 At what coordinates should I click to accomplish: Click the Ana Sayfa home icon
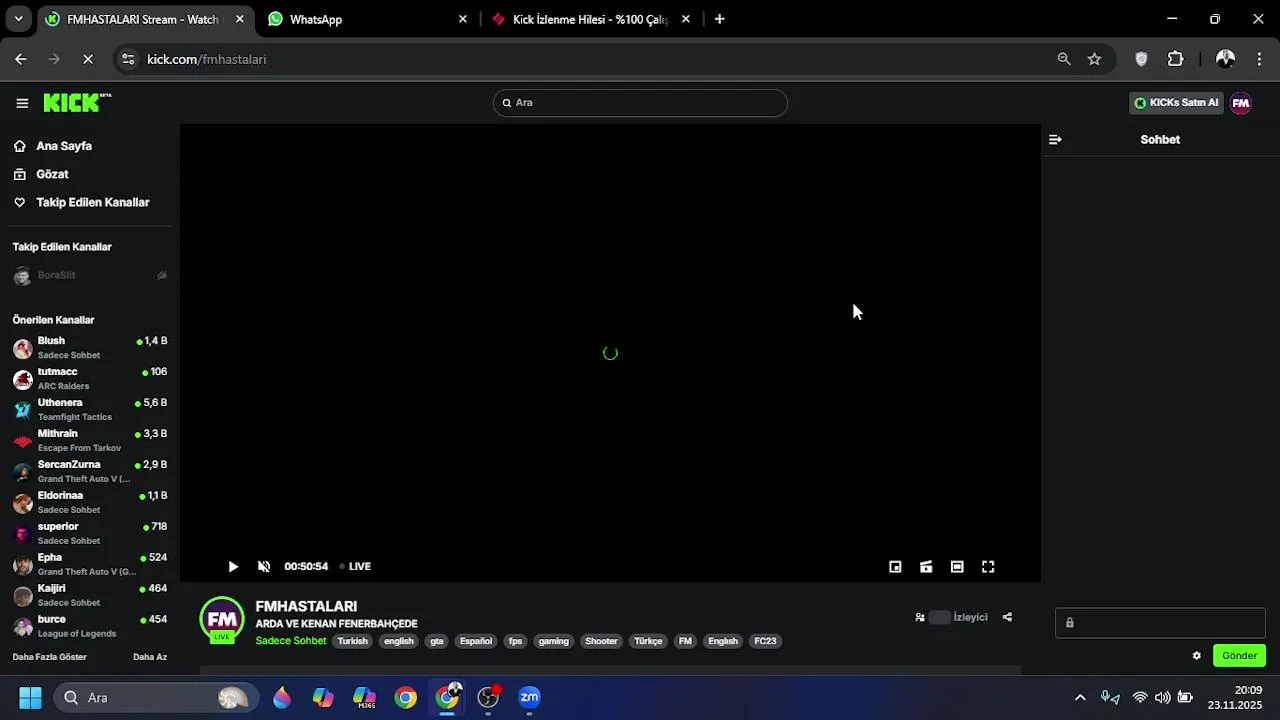point(19,146)
